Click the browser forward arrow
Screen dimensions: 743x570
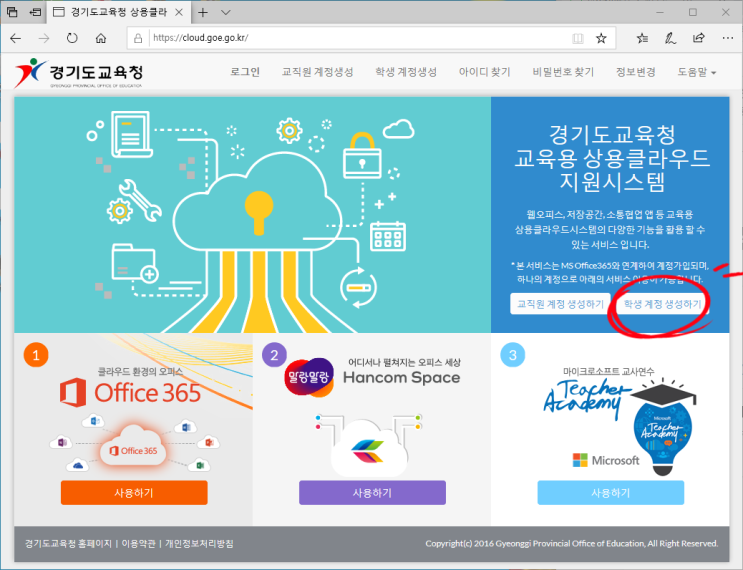pos(44,38)
